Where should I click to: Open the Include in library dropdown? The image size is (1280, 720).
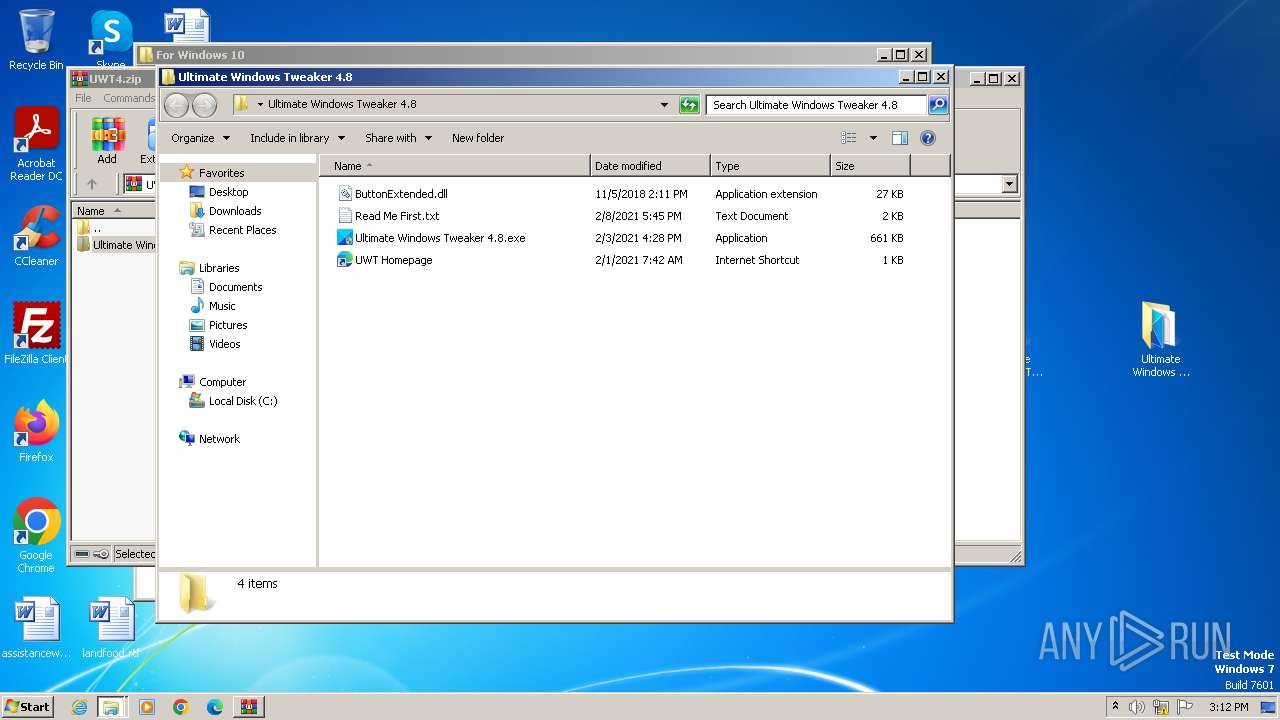pyautogui.click(x=297, y=138)
